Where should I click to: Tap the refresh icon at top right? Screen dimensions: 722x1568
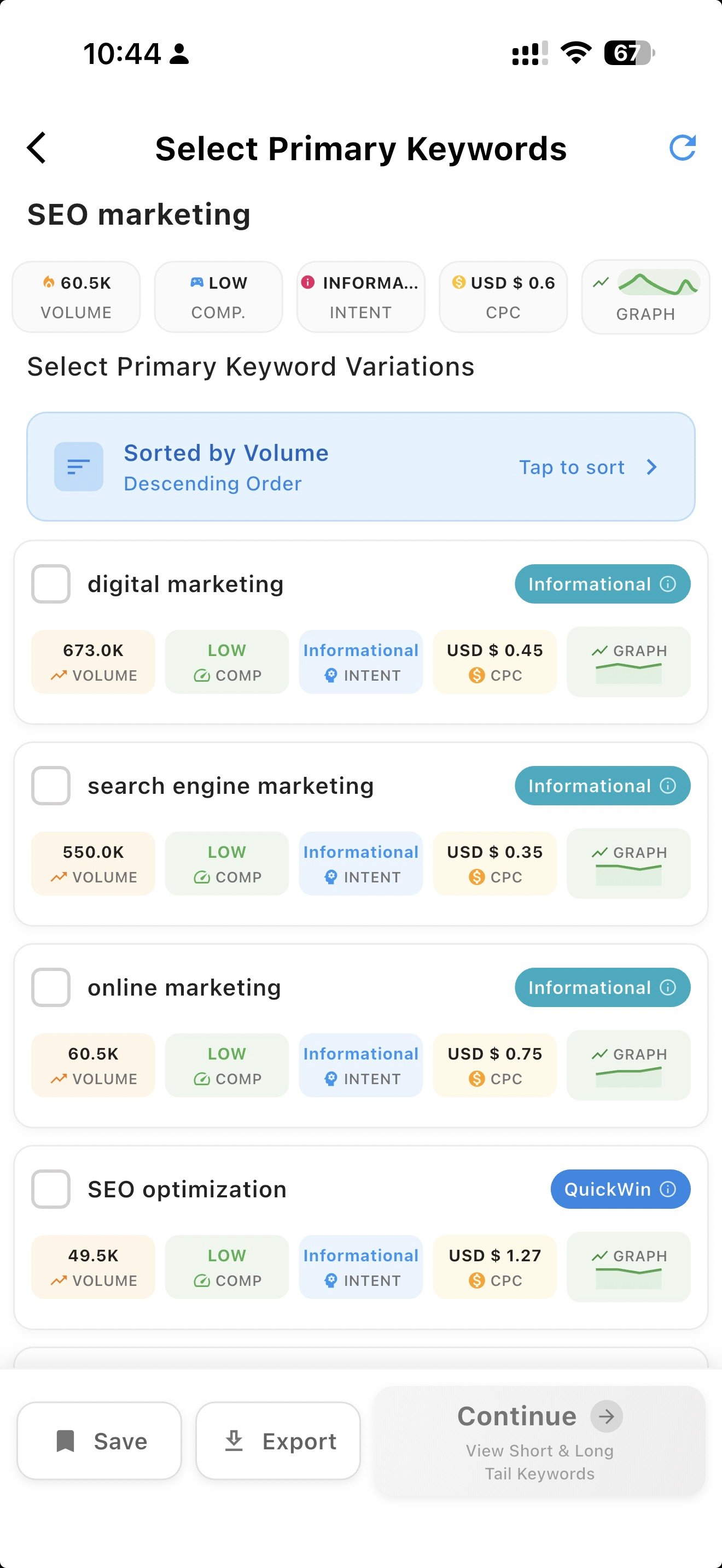[683, 147]
